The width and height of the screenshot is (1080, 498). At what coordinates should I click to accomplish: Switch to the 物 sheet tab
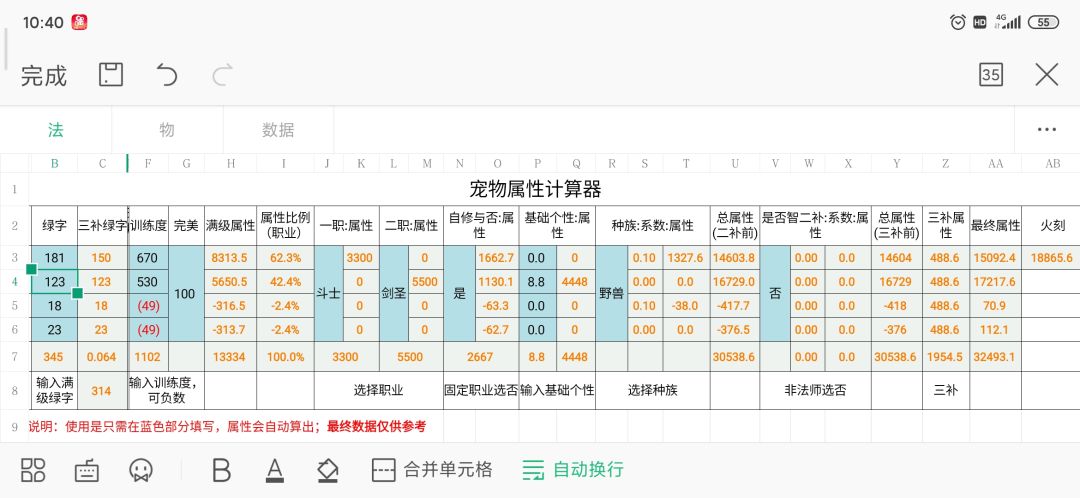pyautogui.click(x=167, y=129)
